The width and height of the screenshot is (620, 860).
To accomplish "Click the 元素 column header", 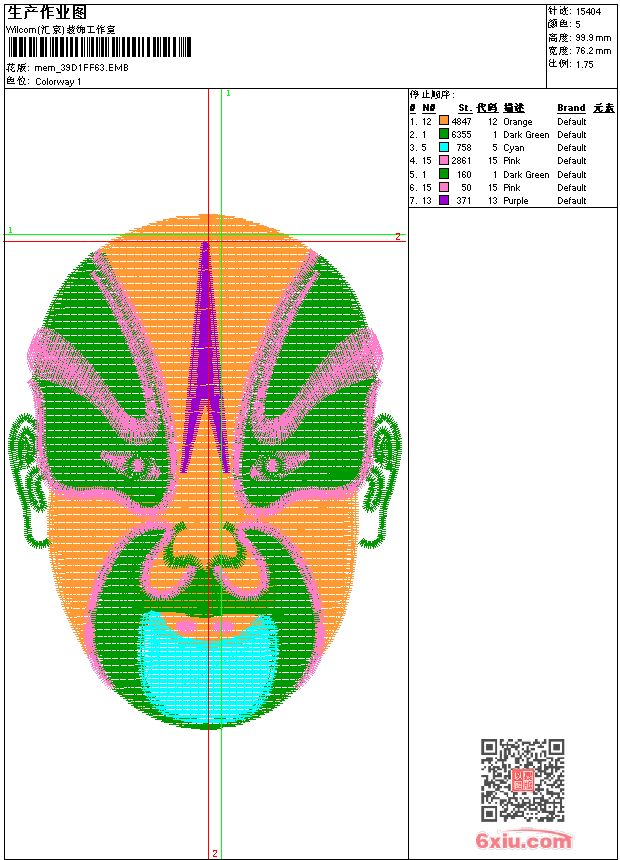I will coord(604,108).
